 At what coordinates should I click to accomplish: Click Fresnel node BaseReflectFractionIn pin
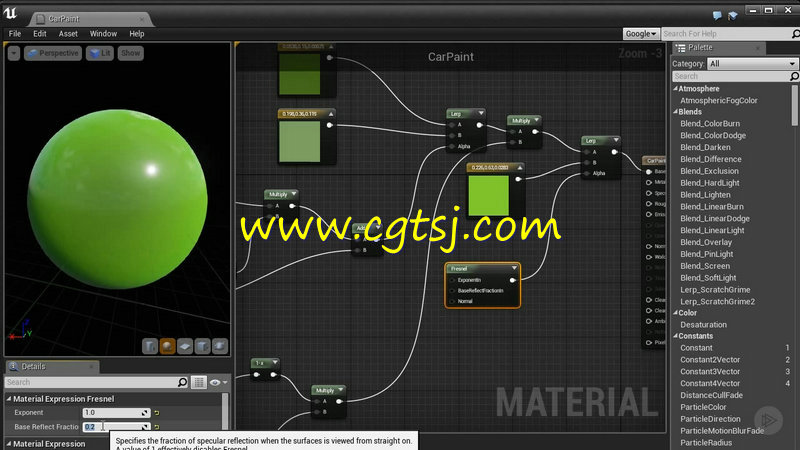(x=453, y=291)
